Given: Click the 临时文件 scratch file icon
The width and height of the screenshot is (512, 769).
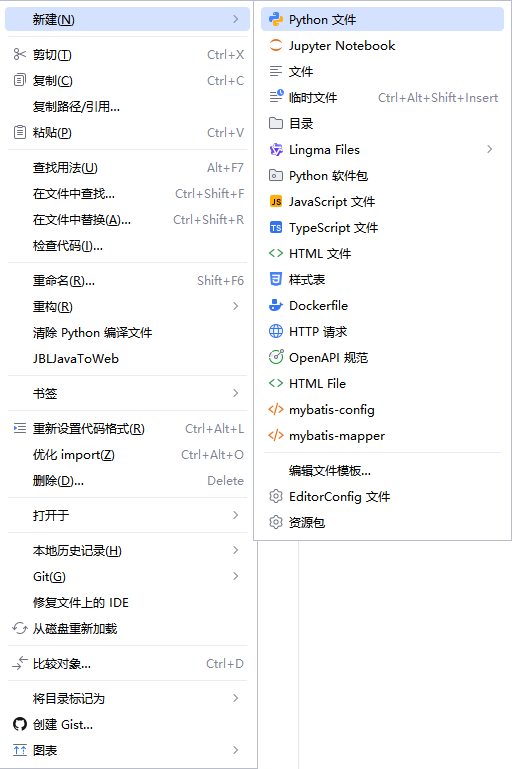Looking at the screenshot, I should [x=276, y=97].
